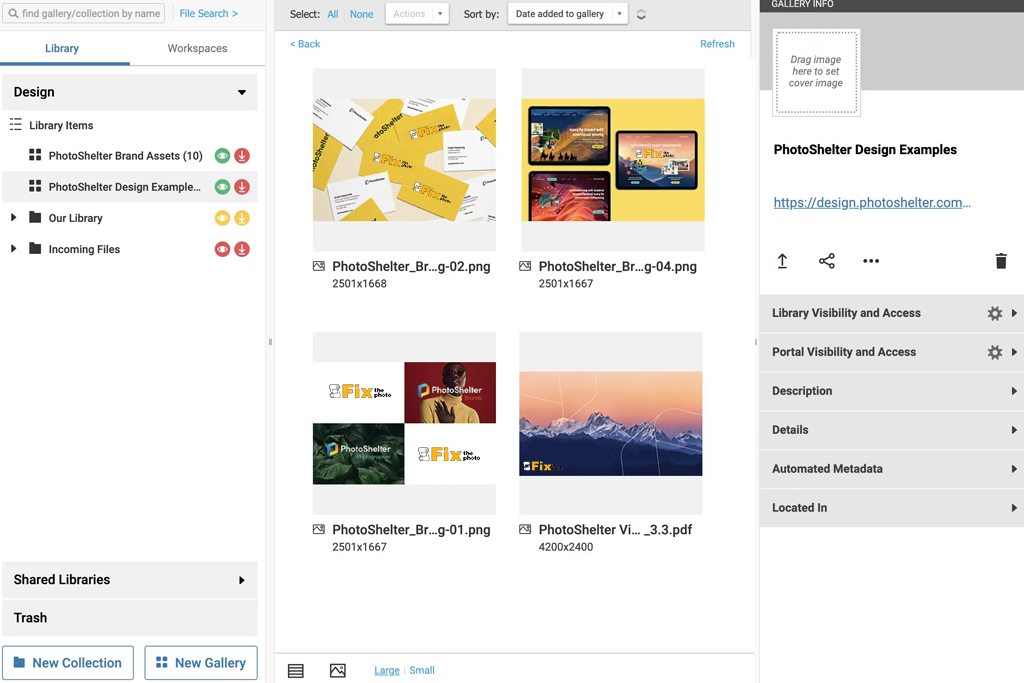Image resolution: width=1024 pixels, height=683 pixels.
Task: Click the New Gallery button
Action: click(x=201, y=663)
